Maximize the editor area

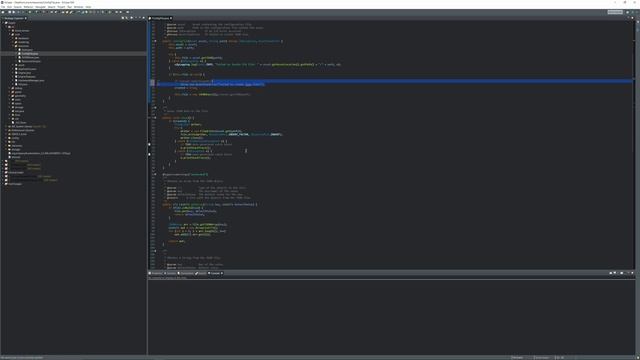pos(632,18)
